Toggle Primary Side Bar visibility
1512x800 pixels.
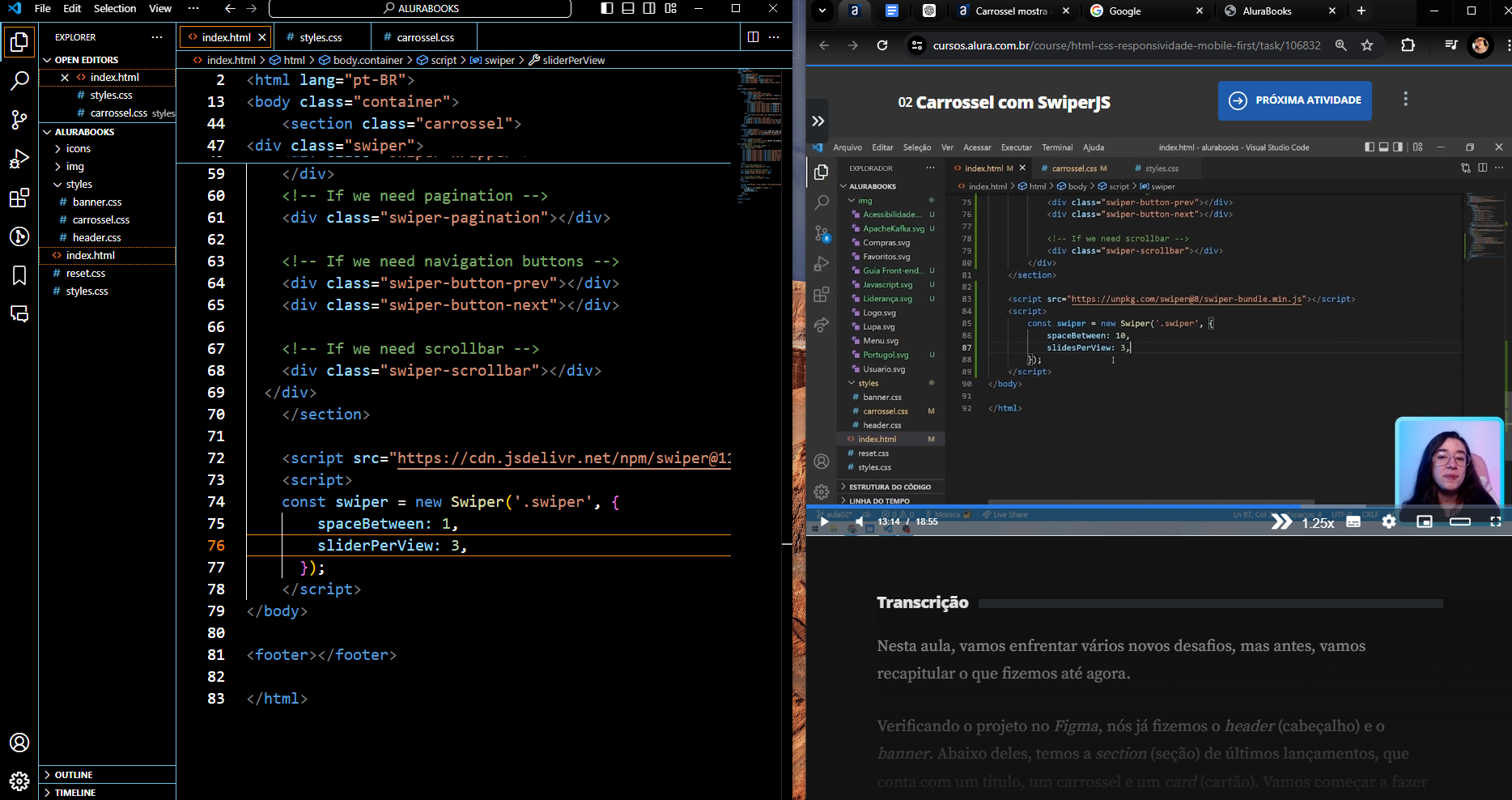607,8
